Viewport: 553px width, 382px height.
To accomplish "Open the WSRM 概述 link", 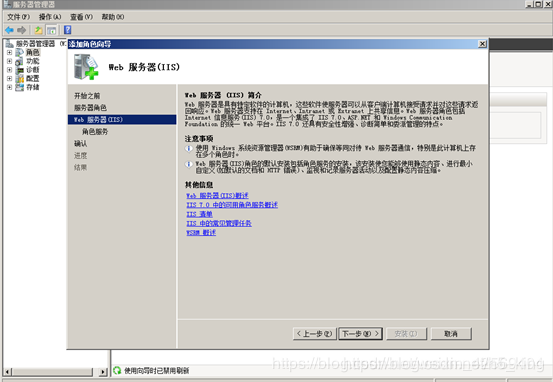I will tap(201, 233).
